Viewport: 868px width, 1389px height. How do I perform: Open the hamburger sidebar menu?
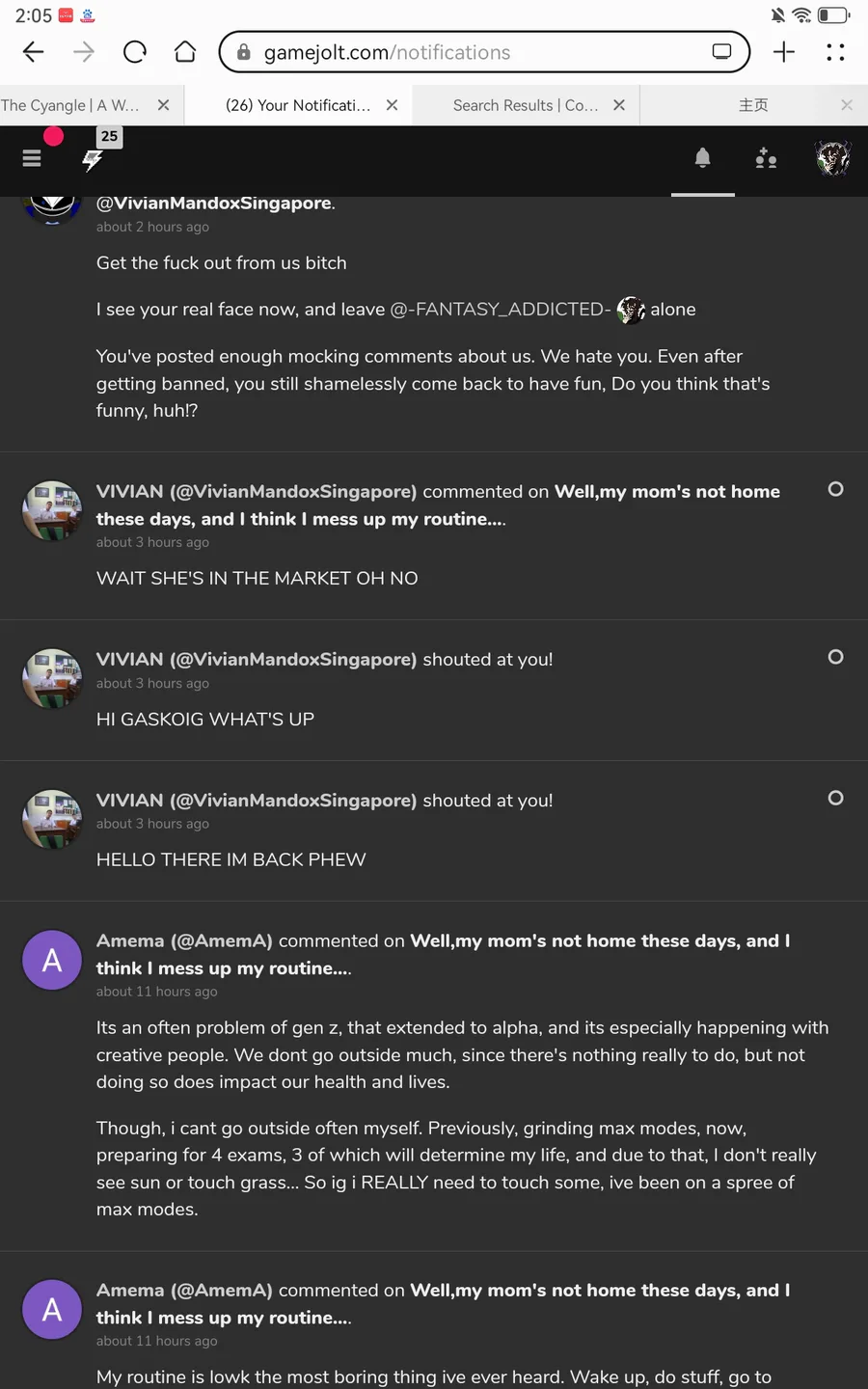click(32, 158)
